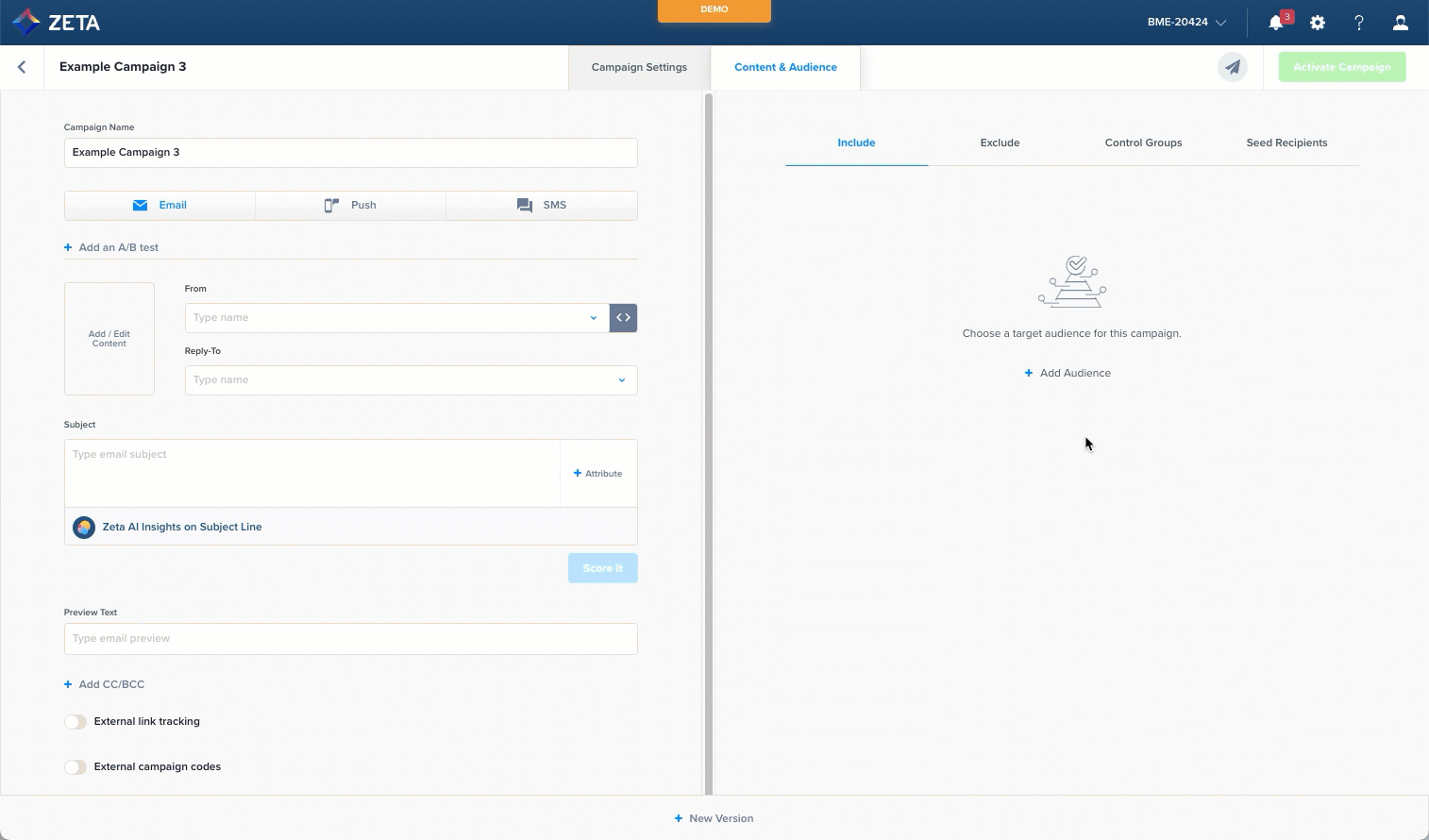1429x840 pixels.
Task: Select the Exclude audience tab
Action: click(1000, 143)
